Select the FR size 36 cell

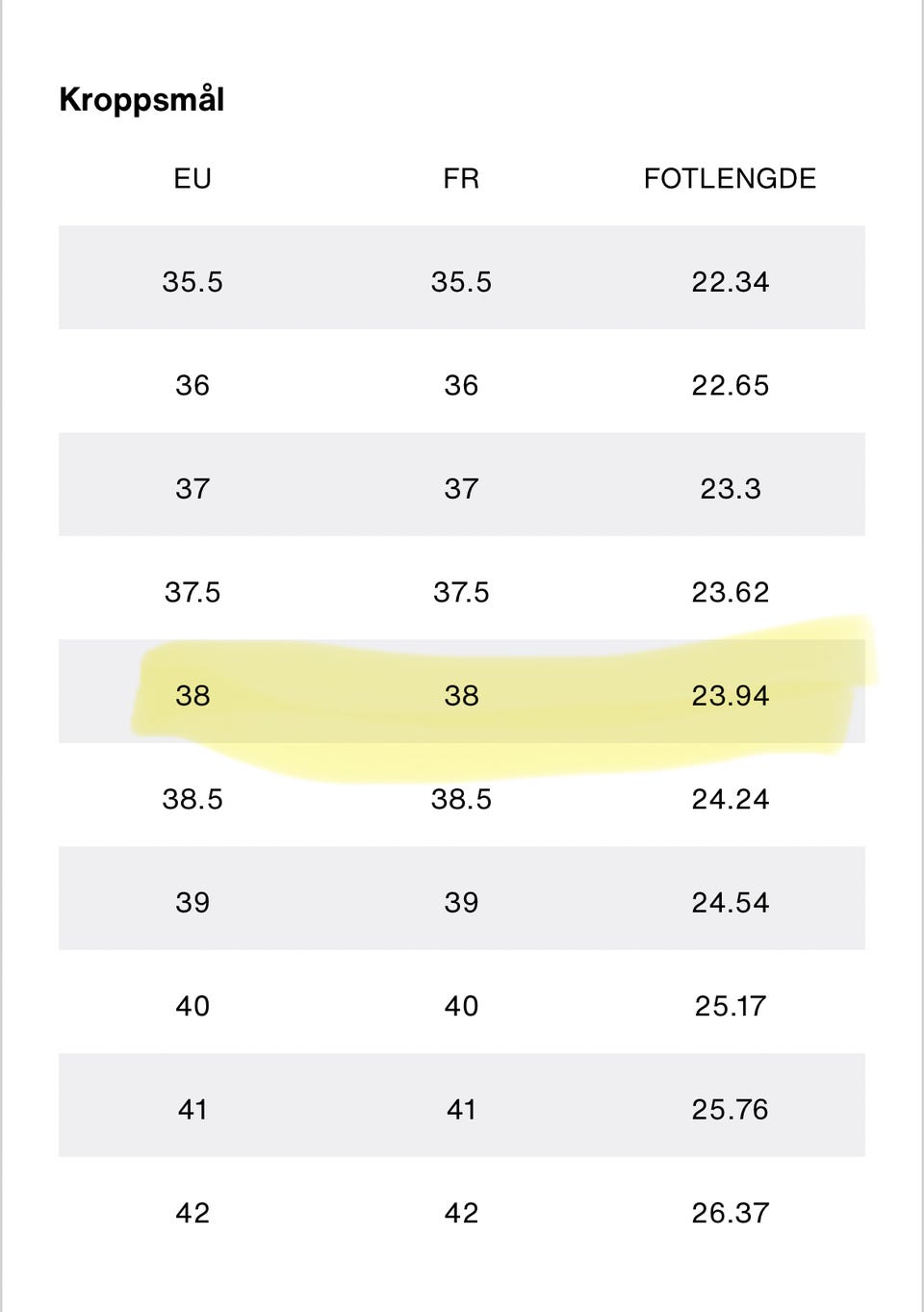461,385
